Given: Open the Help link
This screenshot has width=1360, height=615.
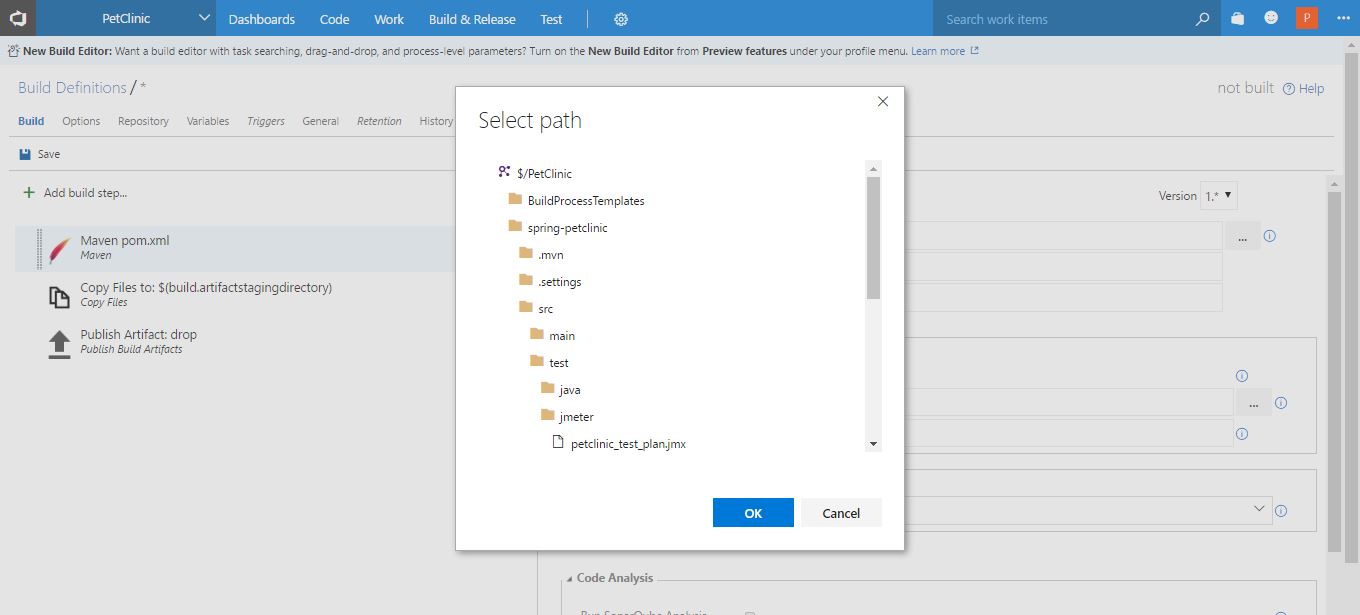Looking at the screenshot, I should (x=1303, y=89).
